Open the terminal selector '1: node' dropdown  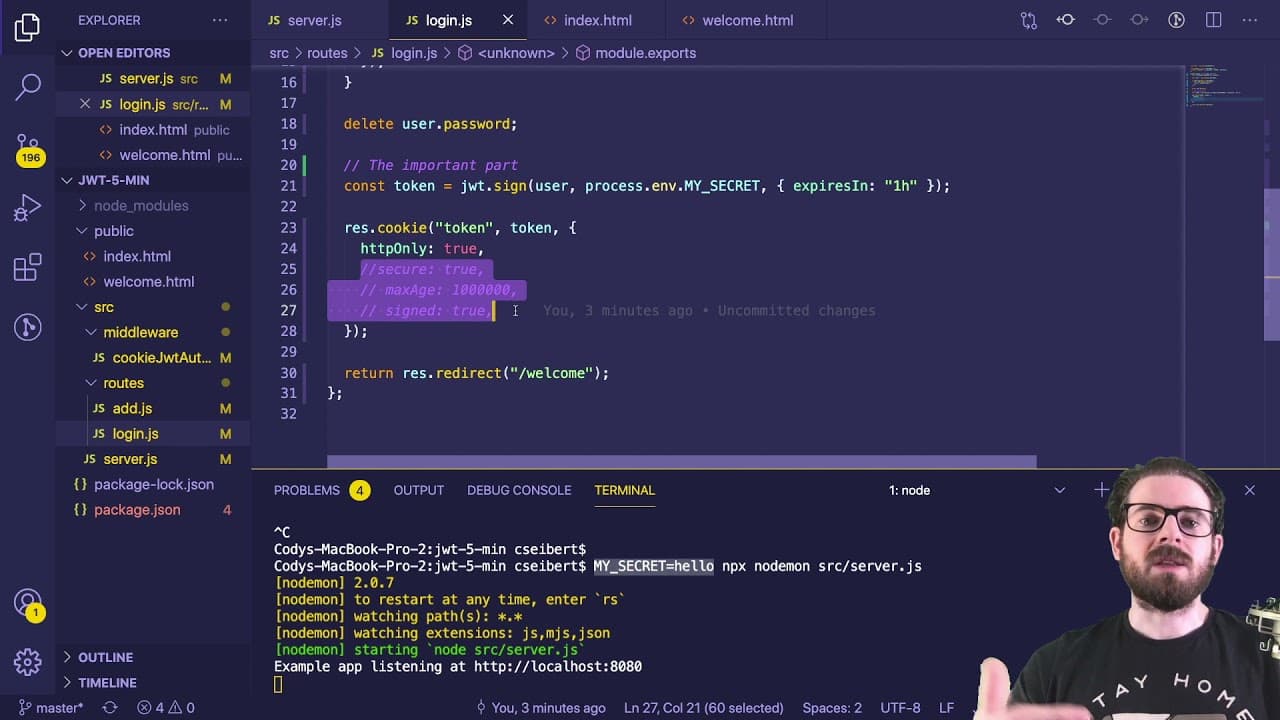[975, 490]
